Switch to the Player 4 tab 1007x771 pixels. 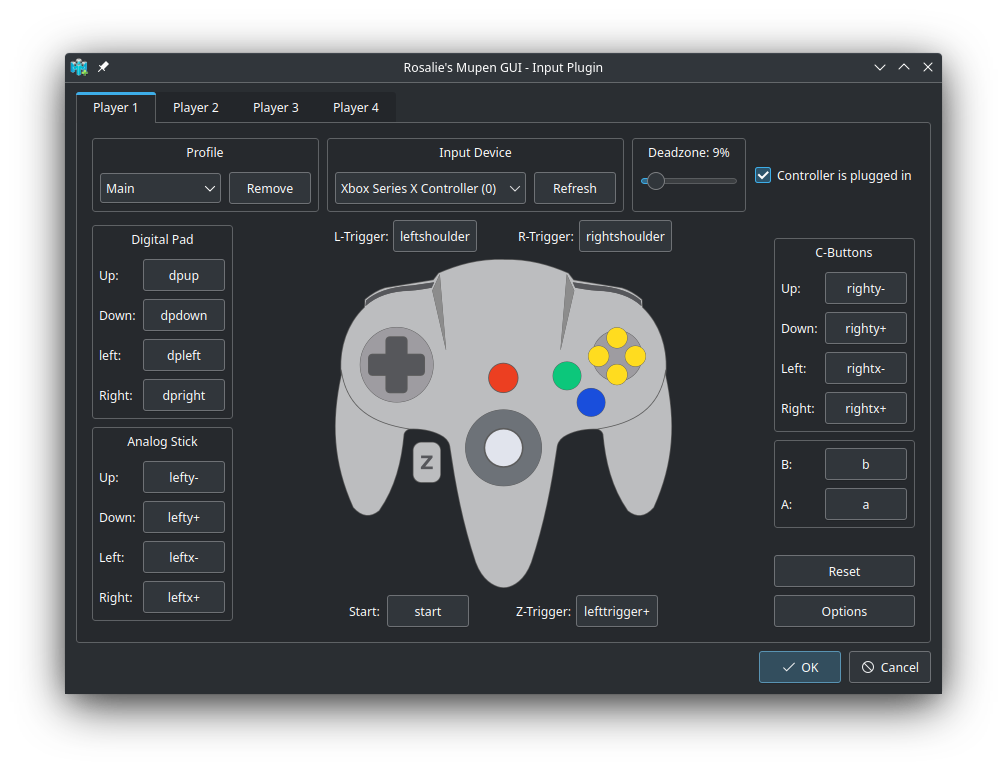356,107
